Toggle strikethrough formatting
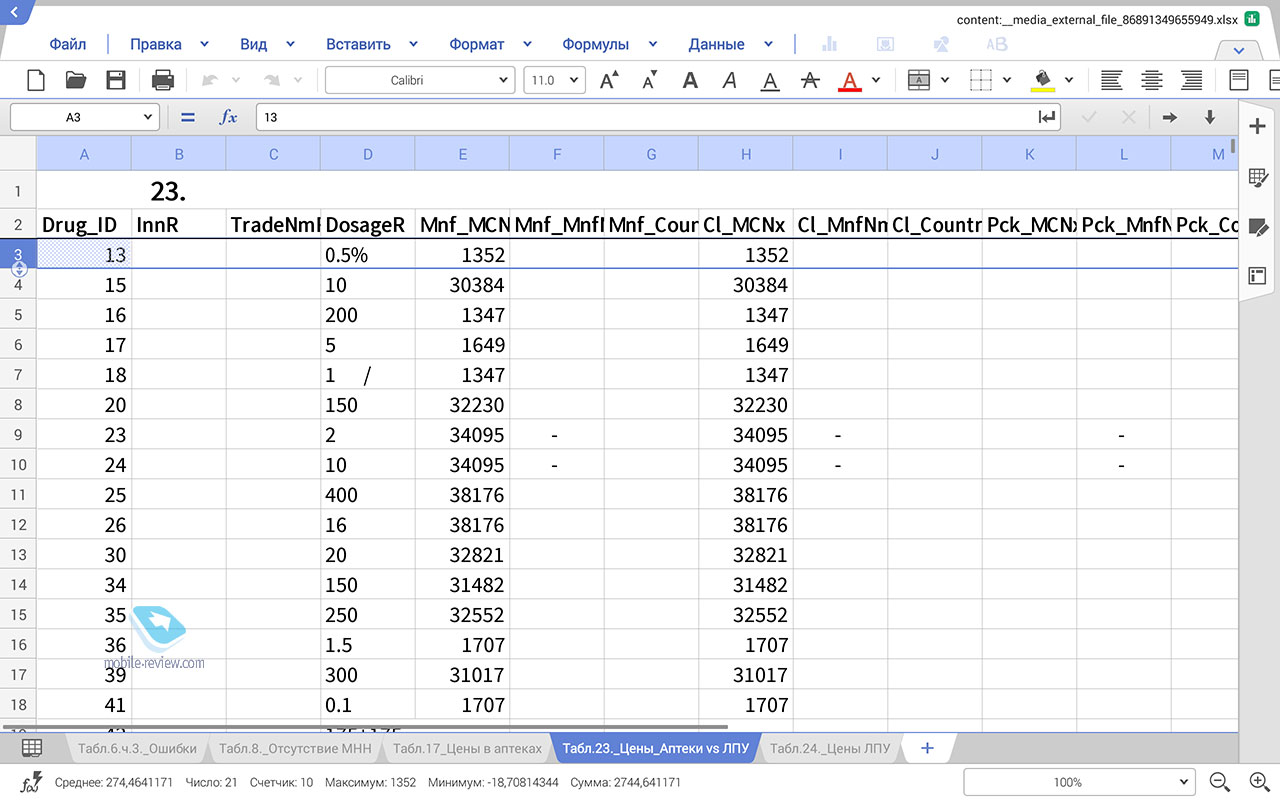The height and width of the screenshot is (800, 1280). pyautogui.click(x=810, y=80)
